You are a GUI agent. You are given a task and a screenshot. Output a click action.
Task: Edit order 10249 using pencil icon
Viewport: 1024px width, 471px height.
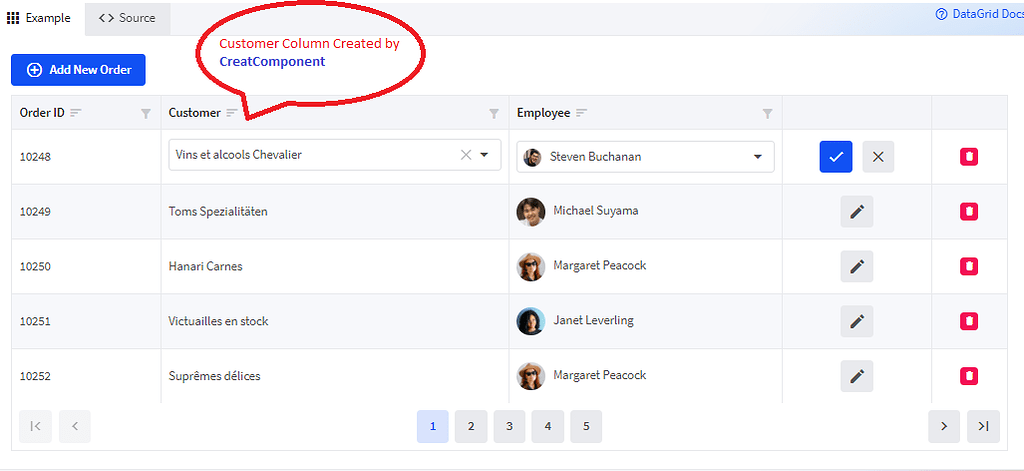coord(857,212)
